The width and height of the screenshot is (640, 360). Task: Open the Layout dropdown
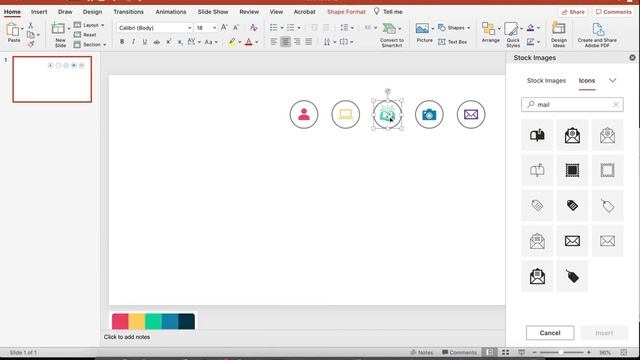tap(89, 25)
